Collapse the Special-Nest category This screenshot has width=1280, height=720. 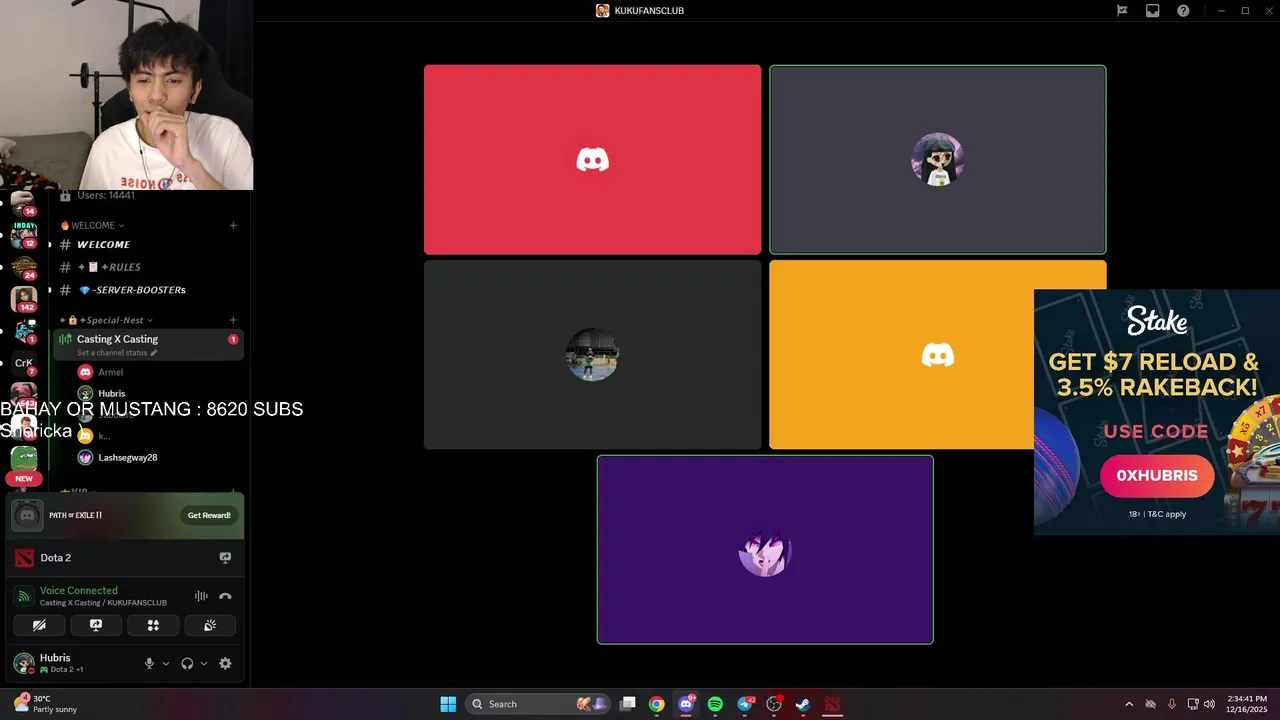[105, 320]
